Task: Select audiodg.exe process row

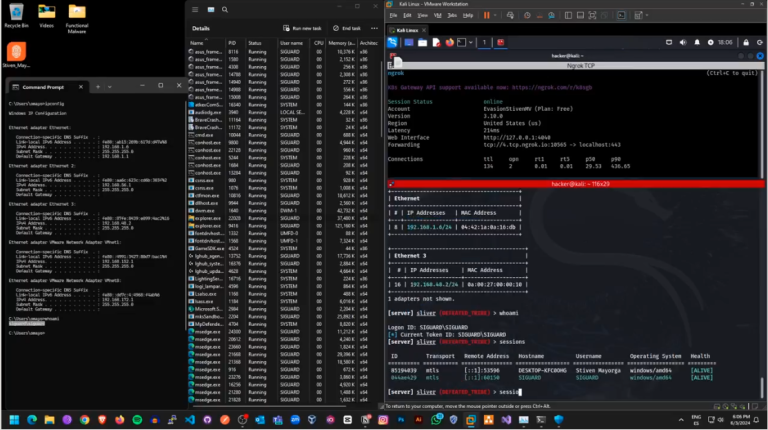Action: click(x=284, y=112)
